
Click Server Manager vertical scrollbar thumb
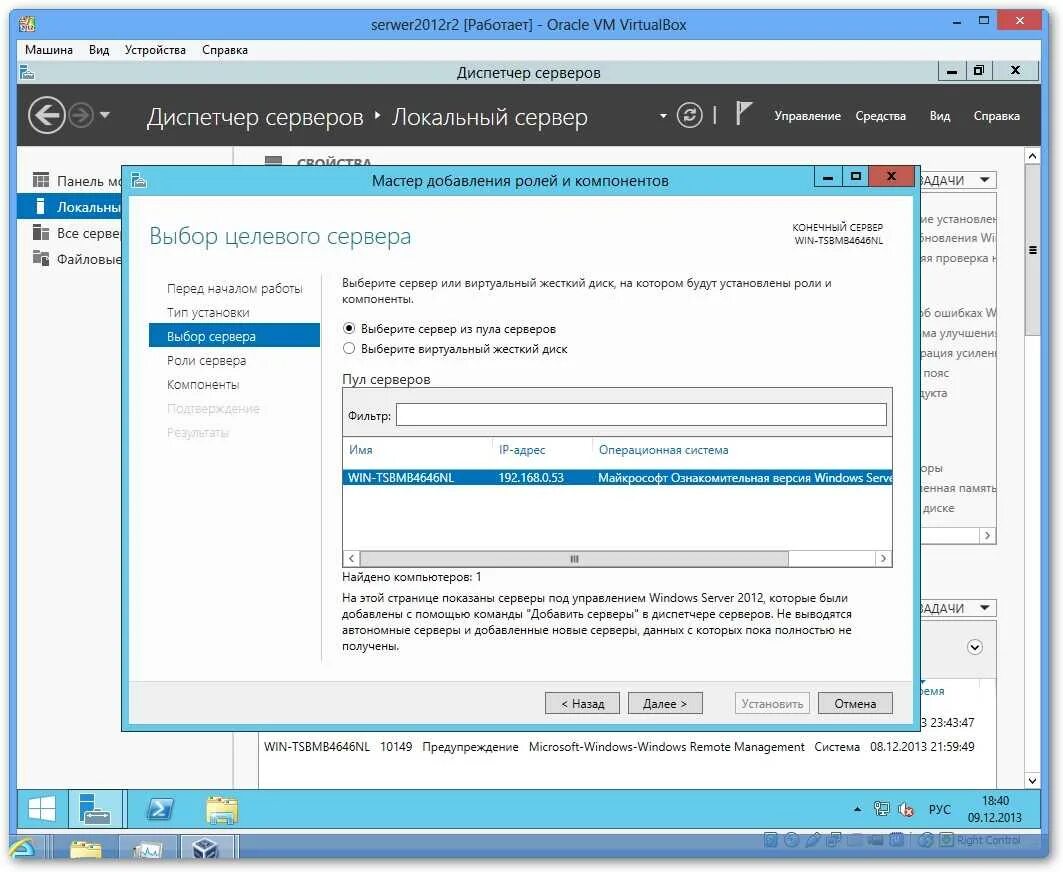coord(1032,250)
